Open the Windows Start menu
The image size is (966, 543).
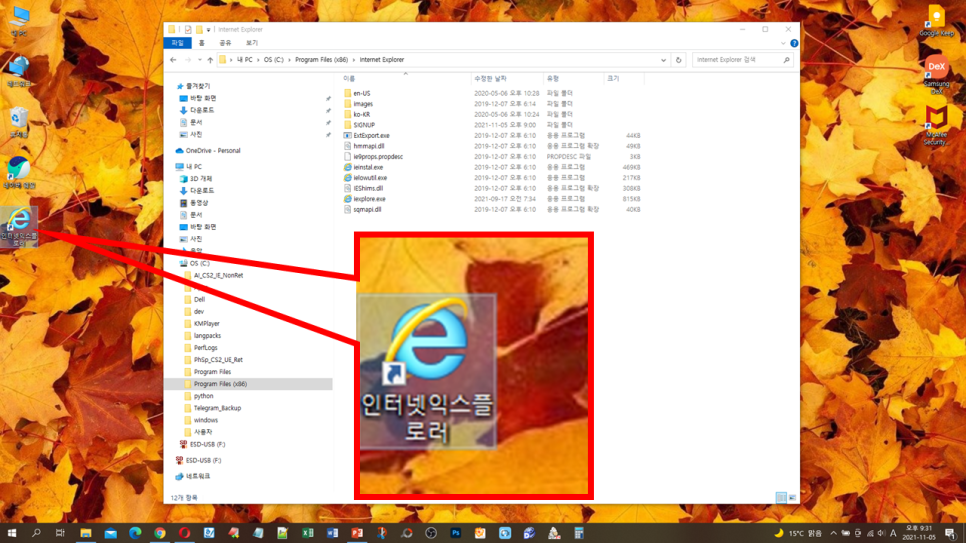click(x=12, y=533)
